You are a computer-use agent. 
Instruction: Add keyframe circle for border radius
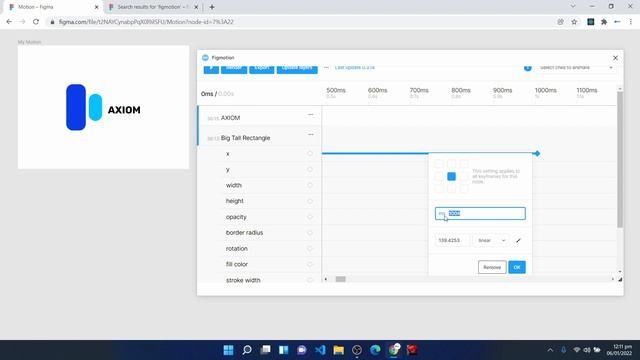310,233
